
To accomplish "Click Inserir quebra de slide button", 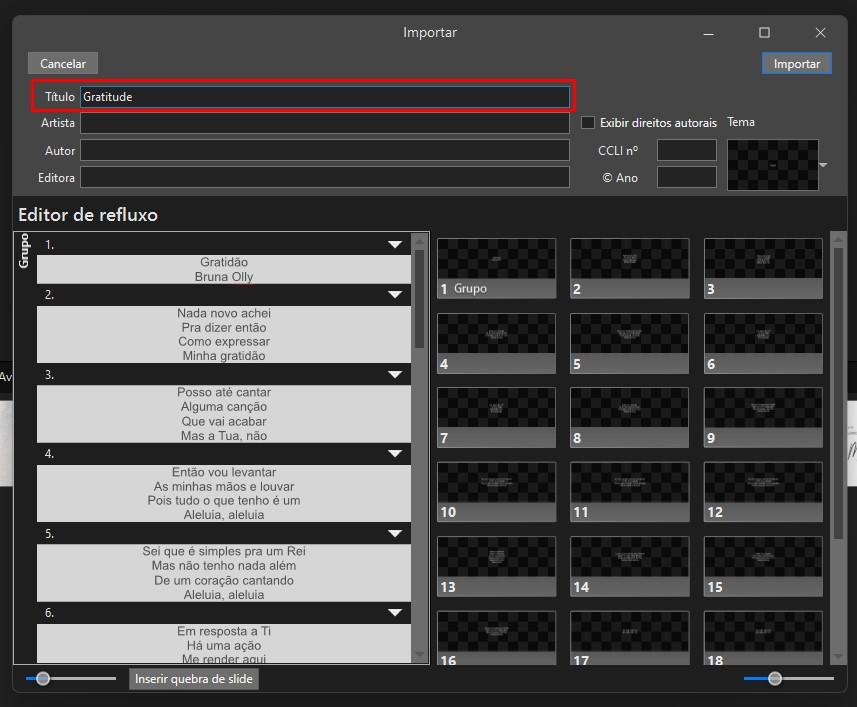I will (193, 679).
